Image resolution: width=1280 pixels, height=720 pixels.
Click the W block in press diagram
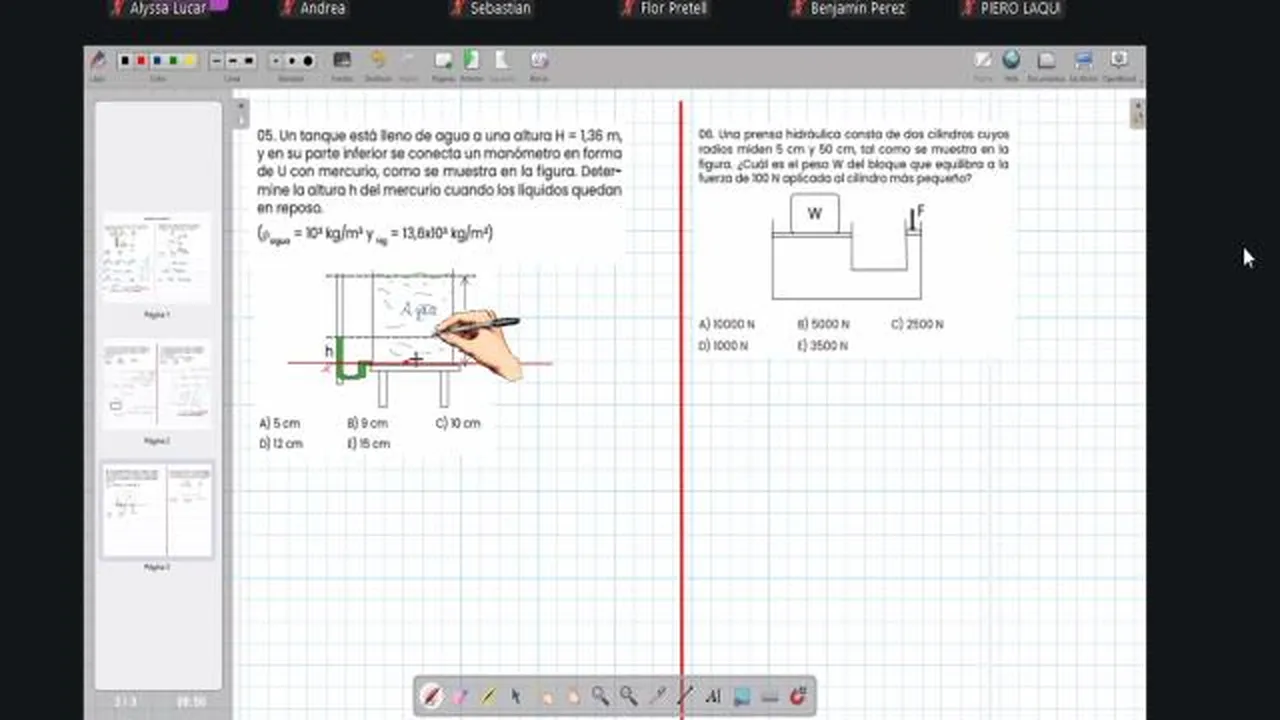[x=815, y=214]
